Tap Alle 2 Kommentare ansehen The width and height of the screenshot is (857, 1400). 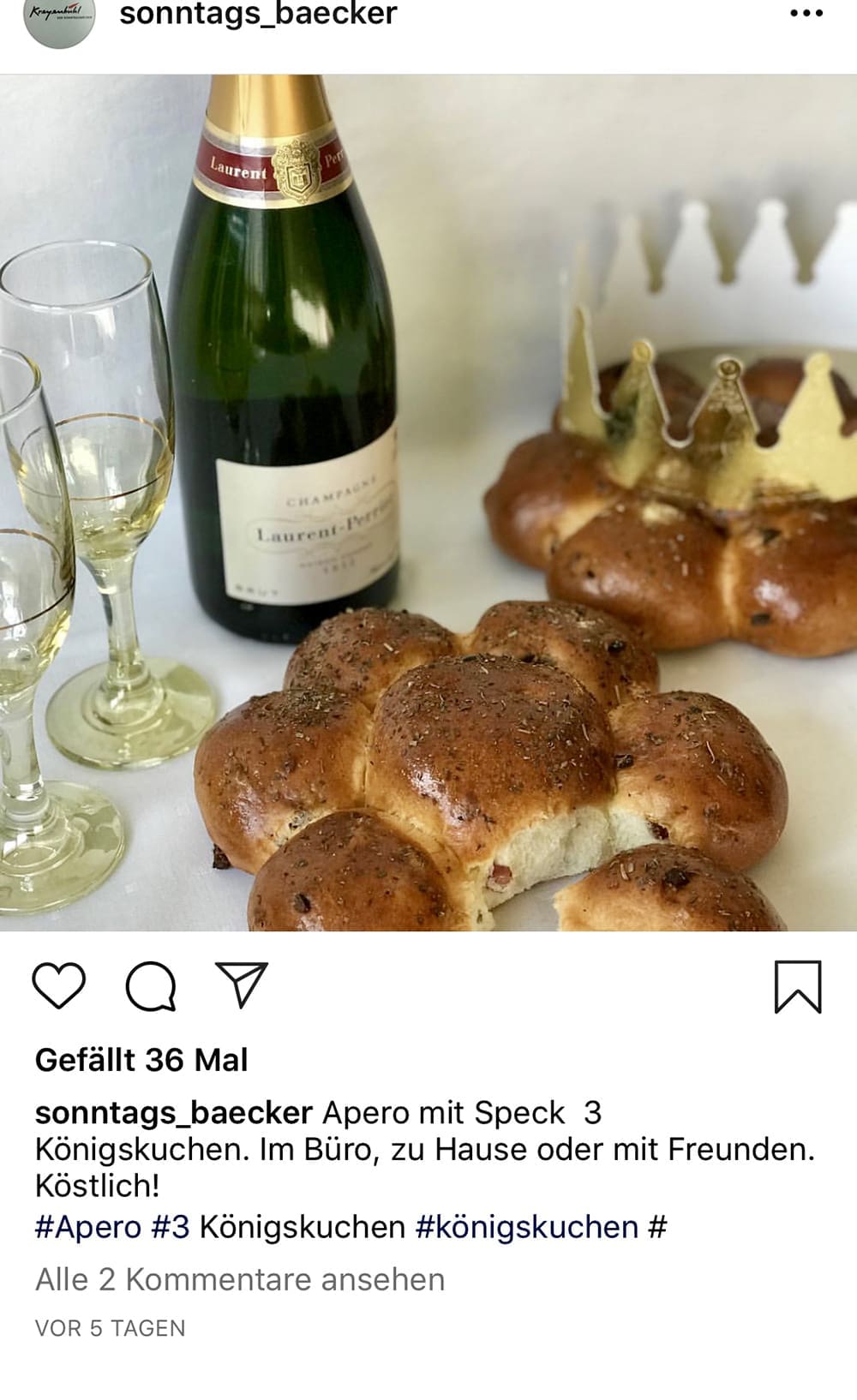tap(240, 1280)
